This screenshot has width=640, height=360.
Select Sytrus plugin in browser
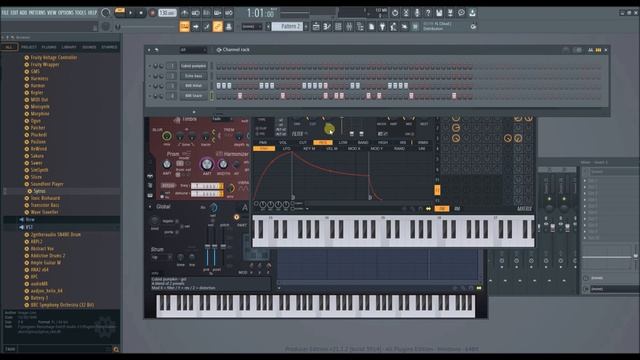click(39, 191)
